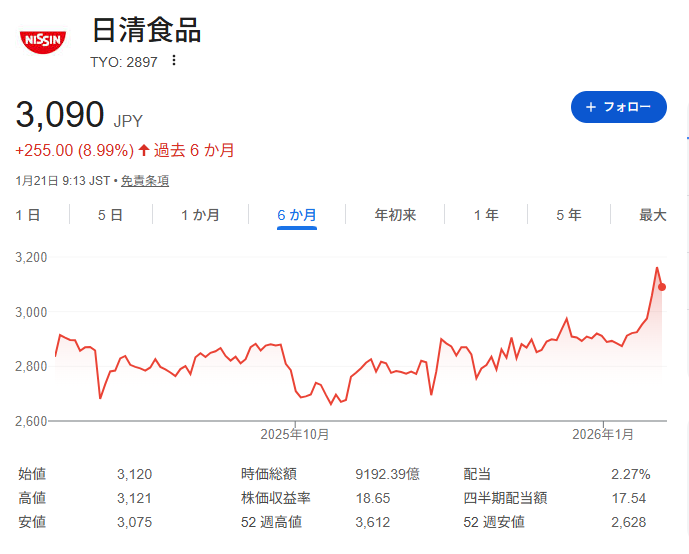Select the 5日 time range tab
The image size is (689, 554).
110,215
